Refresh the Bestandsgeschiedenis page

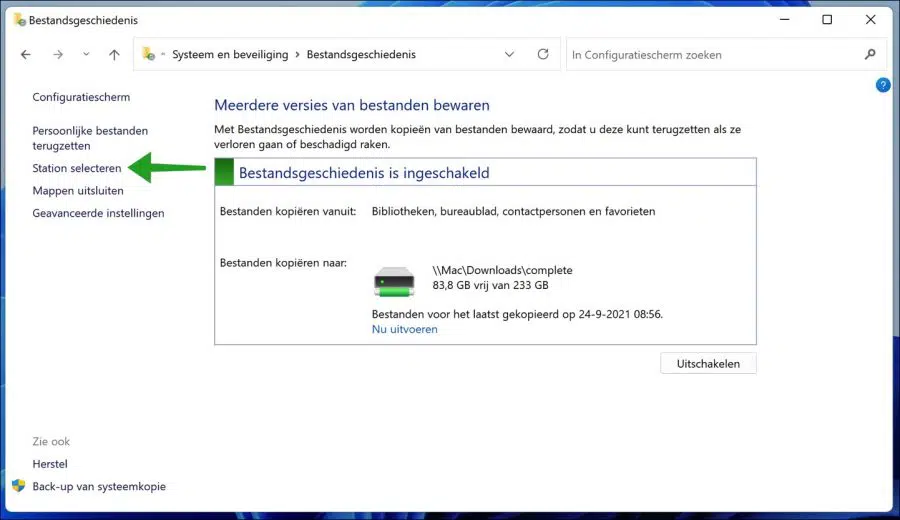[x=543, y=54]
